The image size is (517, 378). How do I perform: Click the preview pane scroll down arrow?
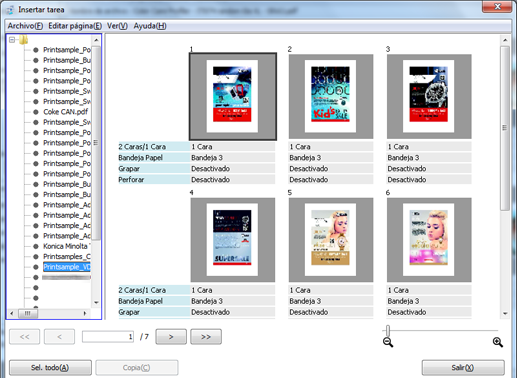coord(505,313)
